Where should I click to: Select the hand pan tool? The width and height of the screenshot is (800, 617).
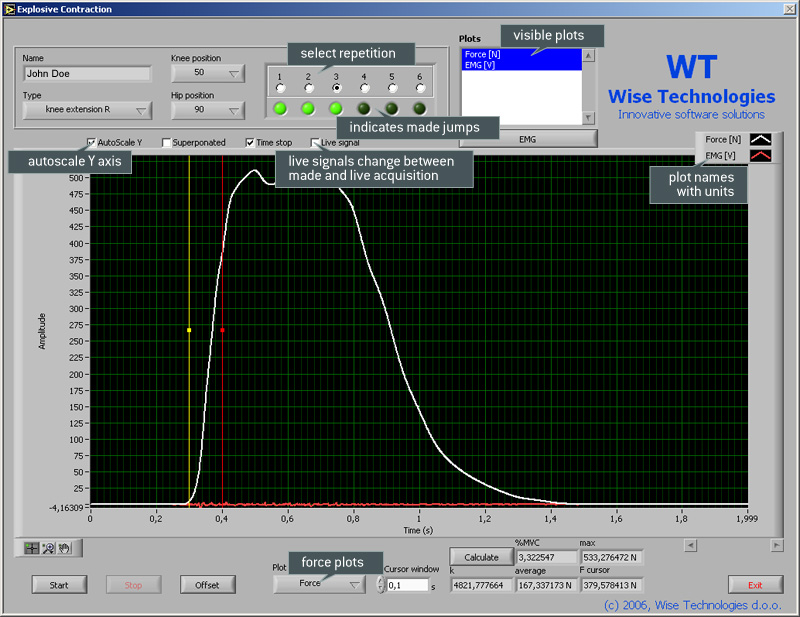click(x=64, y=549)
